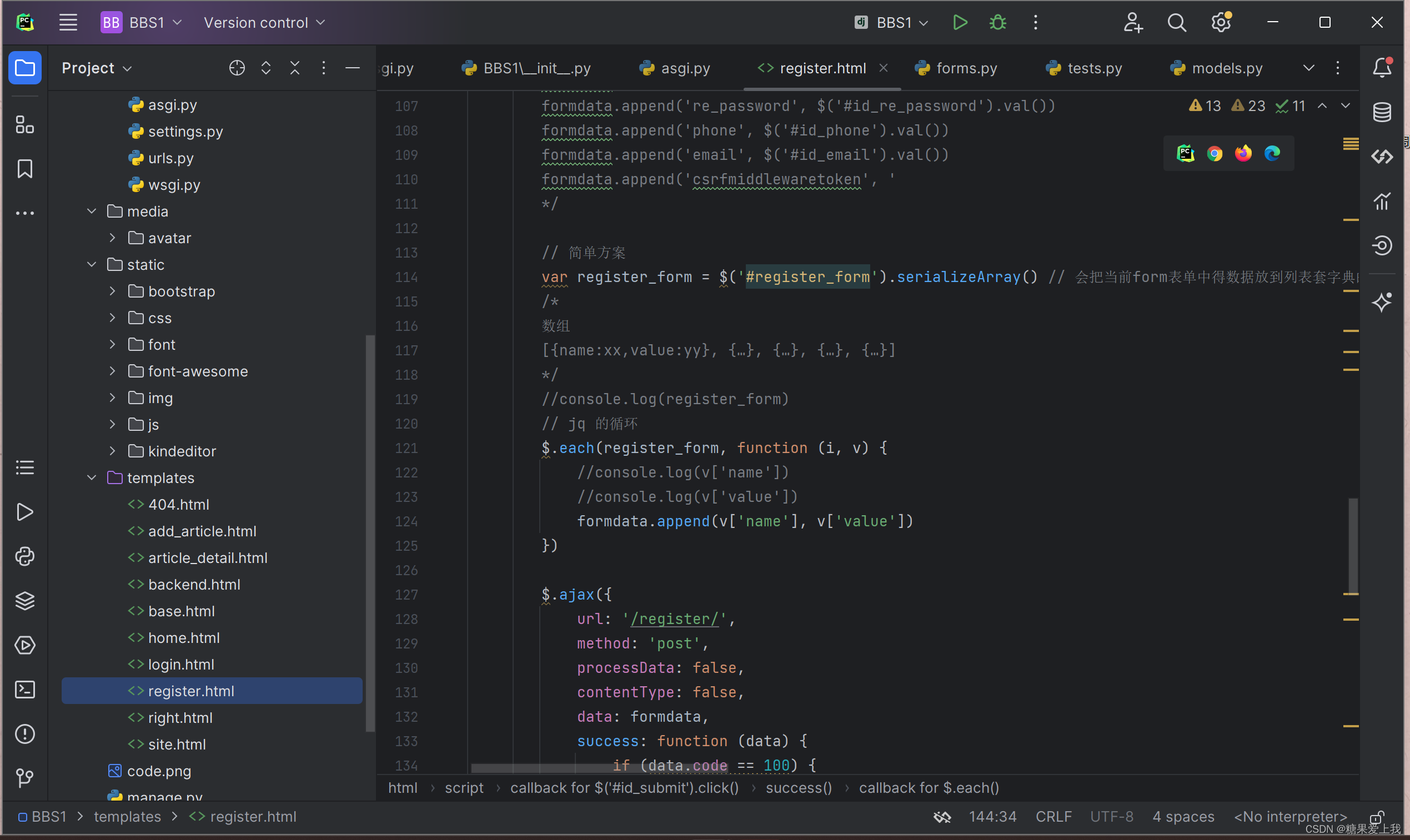
Task: Open the Debugger/profiler icon
Action: click(998, 22)
